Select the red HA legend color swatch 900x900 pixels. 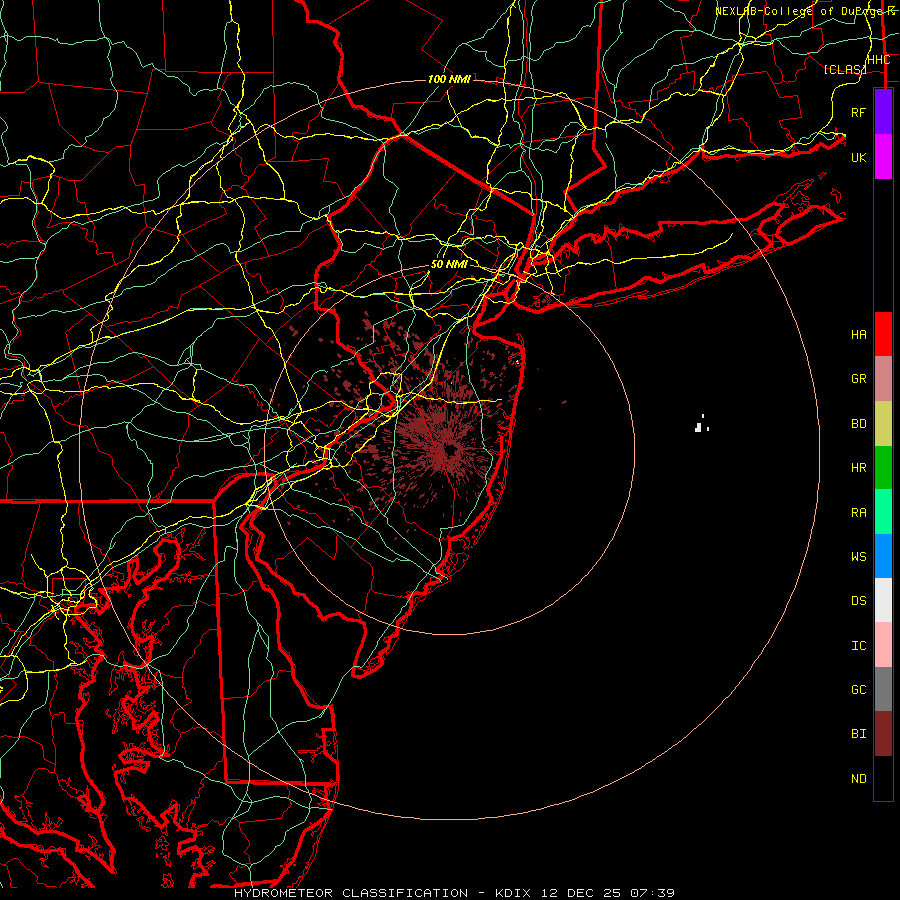(x=883, y=334)
